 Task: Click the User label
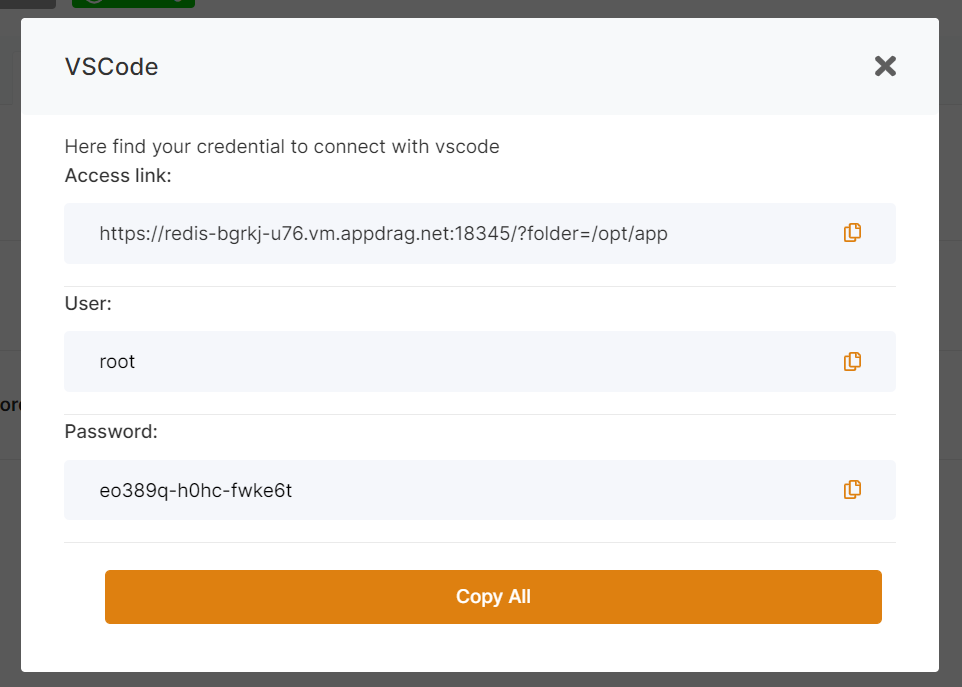88,303
